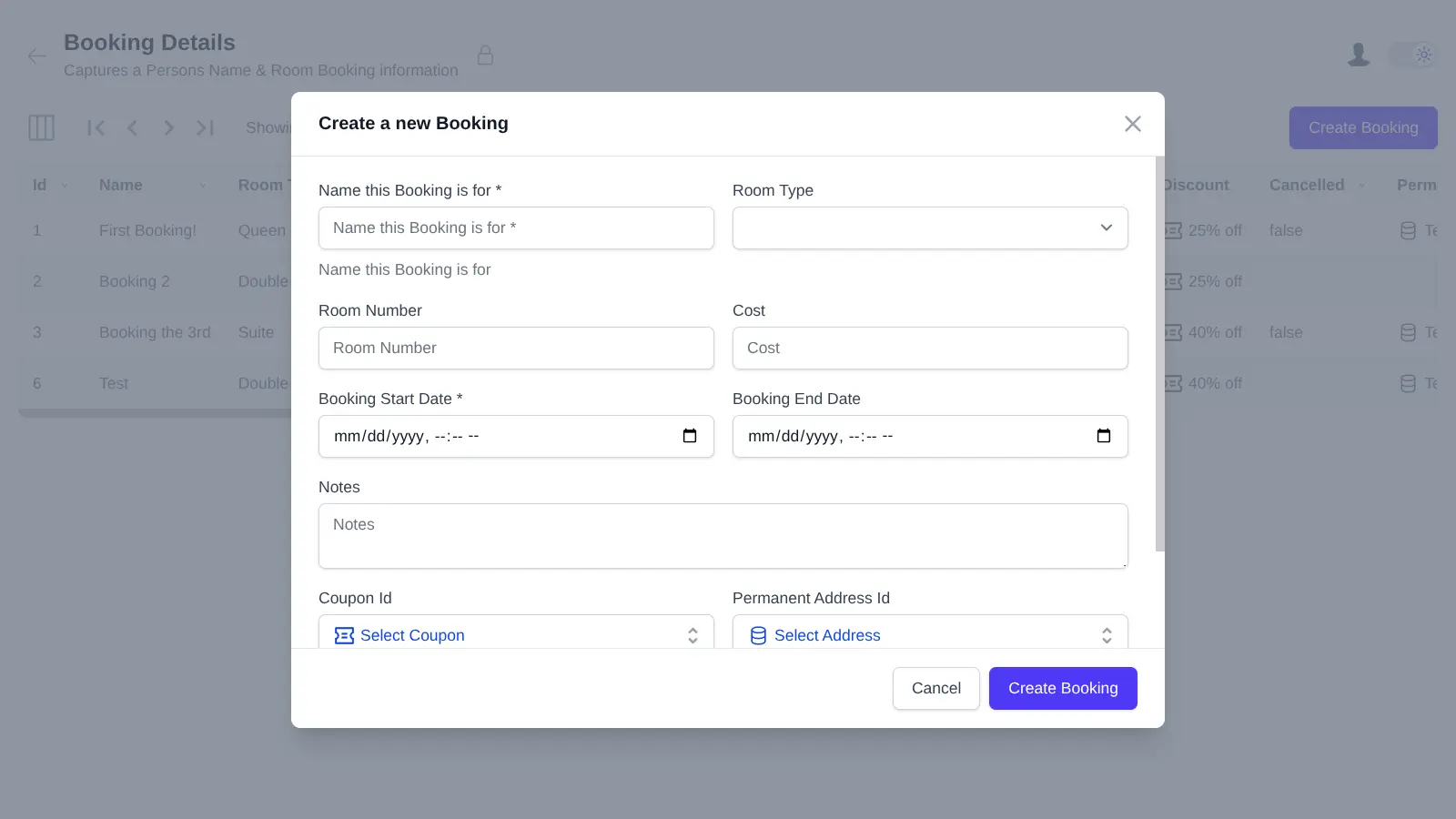Image resolution: width=1456 pixels, height=819 pixels.
Task: Go to previous page of results
Action: pos(133,127)
